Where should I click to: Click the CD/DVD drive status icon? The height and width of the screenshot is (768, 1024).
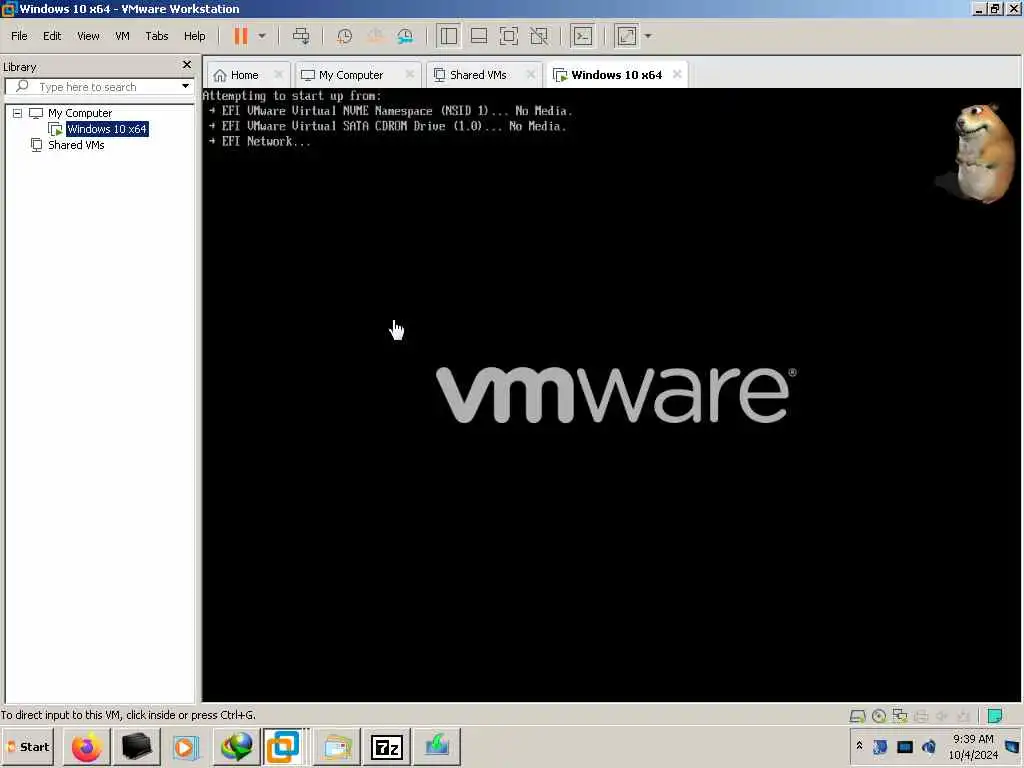click(879, 716)
